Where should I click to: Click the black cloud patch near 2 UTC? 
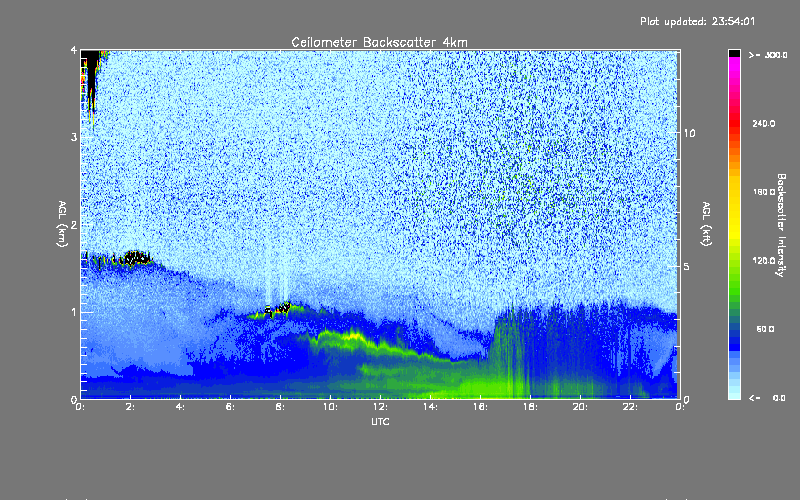(137, 258)
